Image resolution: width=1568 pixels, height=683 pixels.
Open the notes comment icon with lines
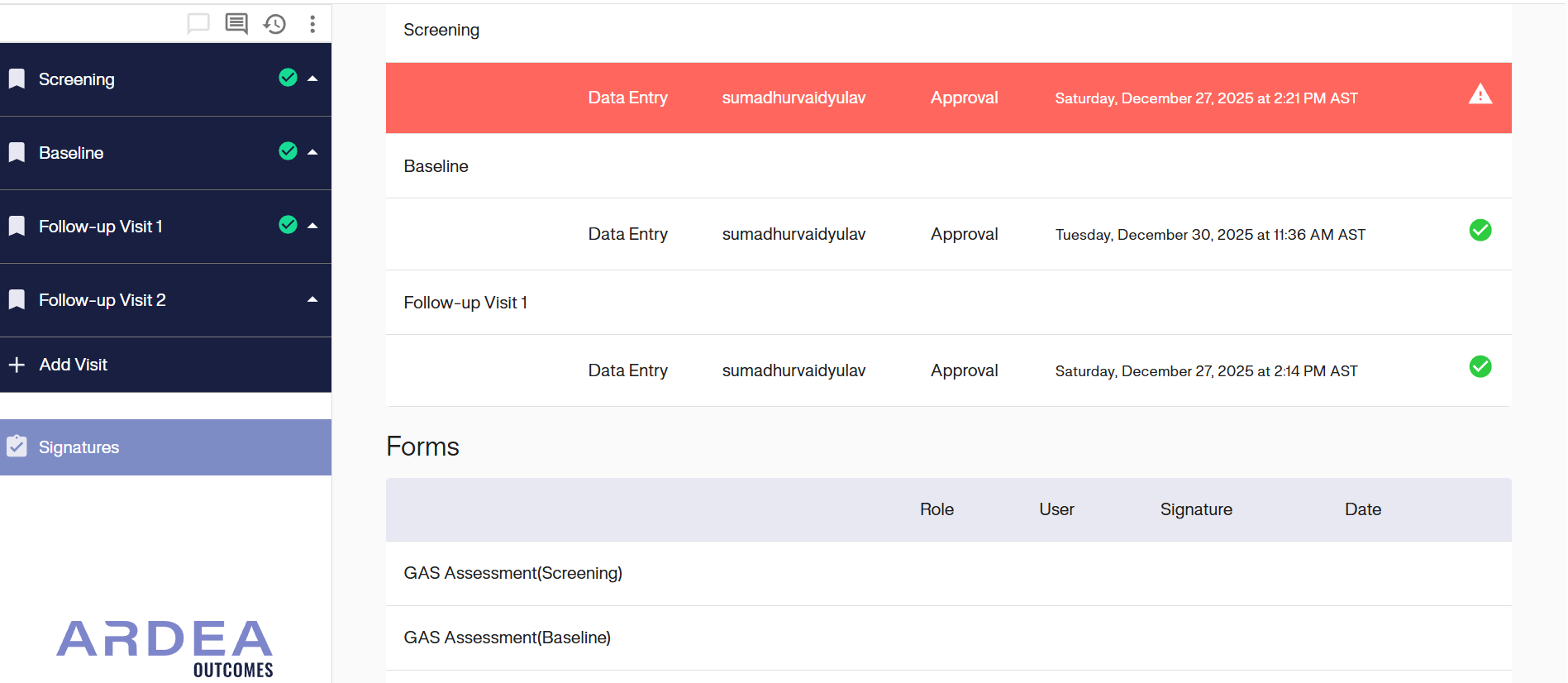pos(236,23)
